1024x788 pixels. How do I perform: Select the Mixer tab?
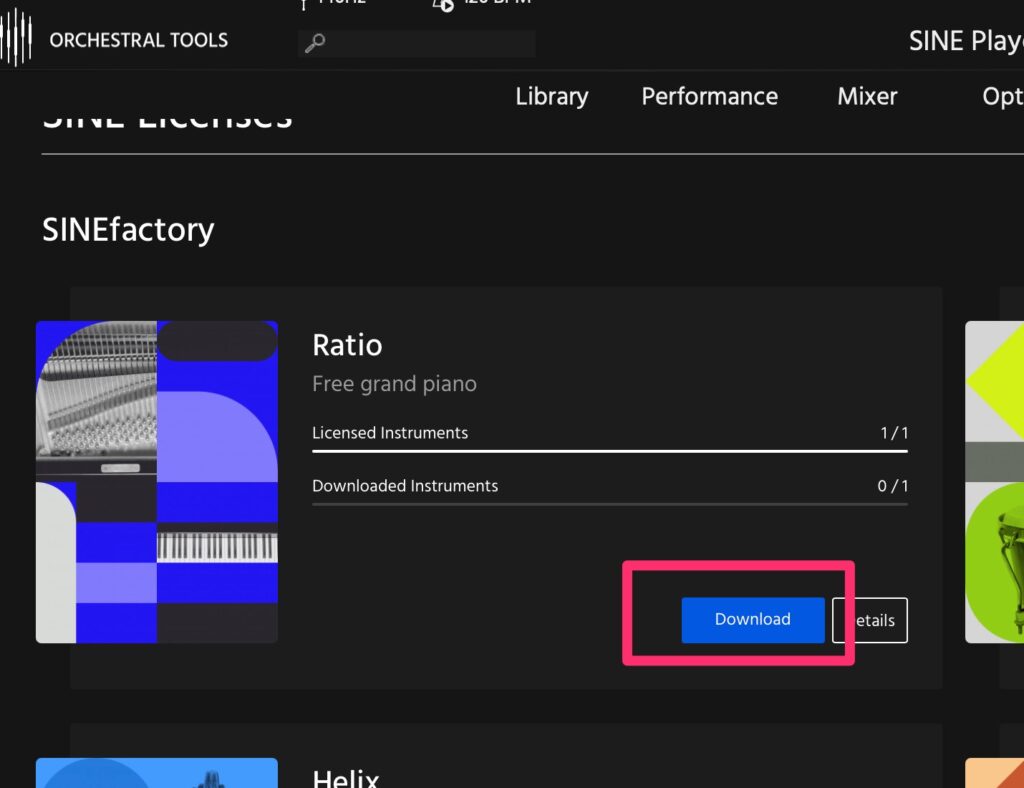(x=867, y=97)
